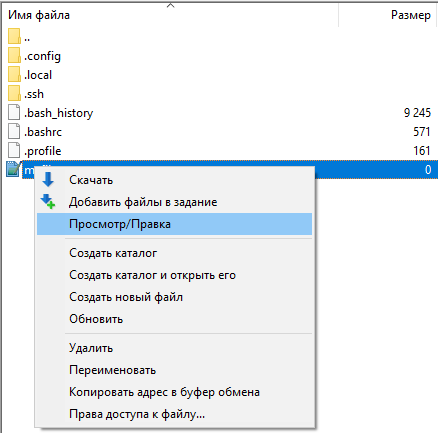
Task: Click the add-to-queue arrow with plus icon
Action: click(48, 202)
